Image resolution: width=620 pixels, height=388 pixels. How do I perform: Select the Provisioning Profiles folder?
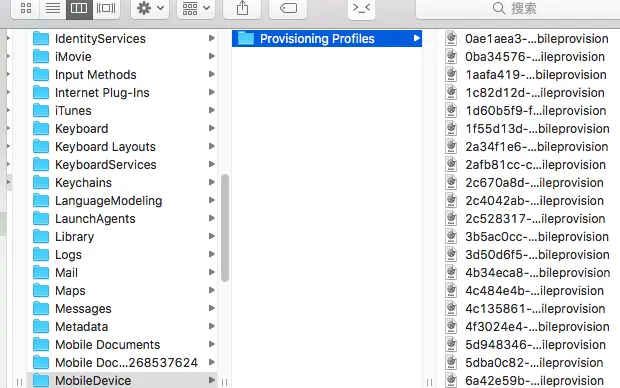(327, 38)
